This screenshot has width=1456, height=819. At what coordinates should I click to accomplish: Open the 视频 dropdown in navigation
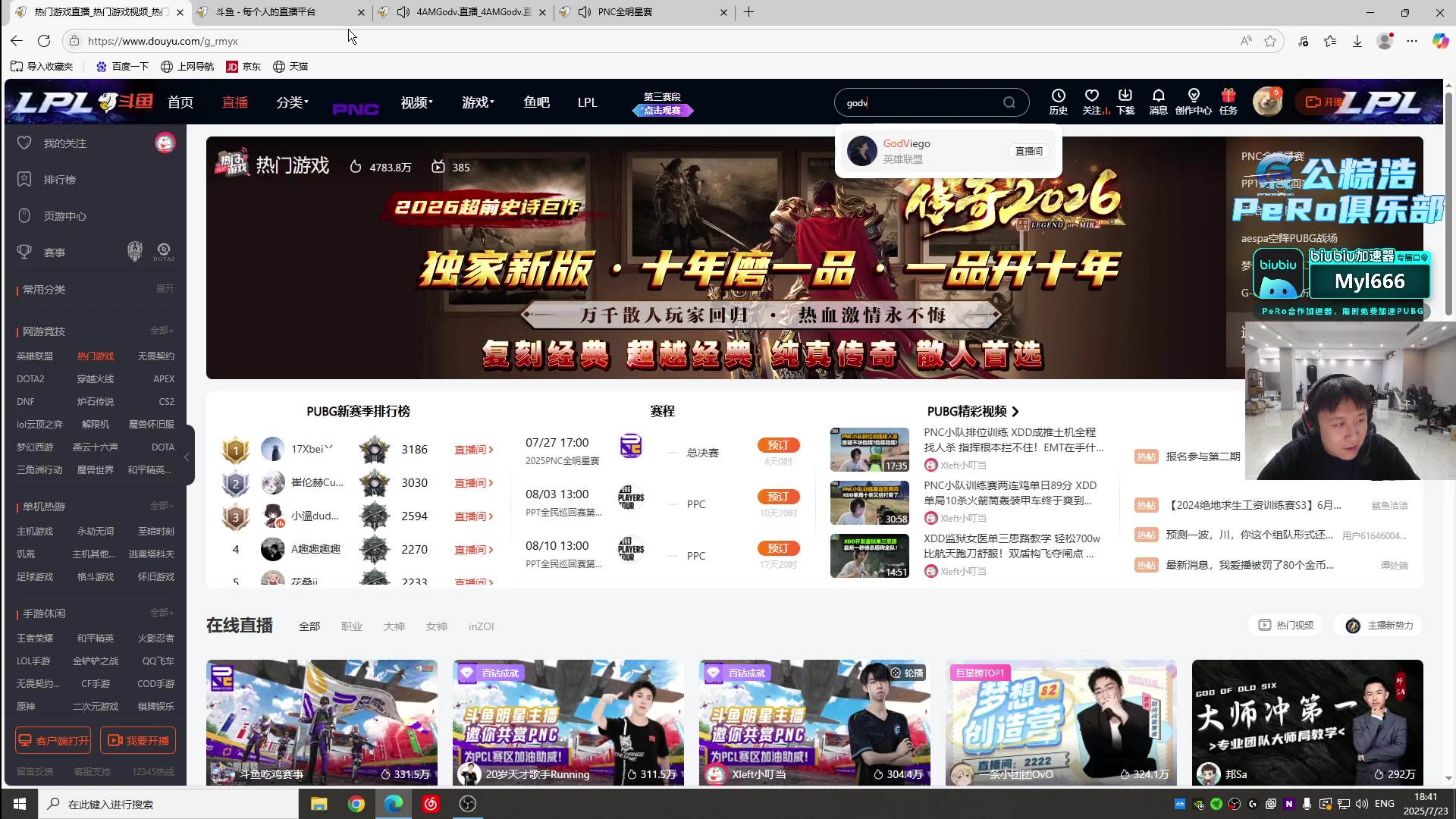(x=416, y=102)
